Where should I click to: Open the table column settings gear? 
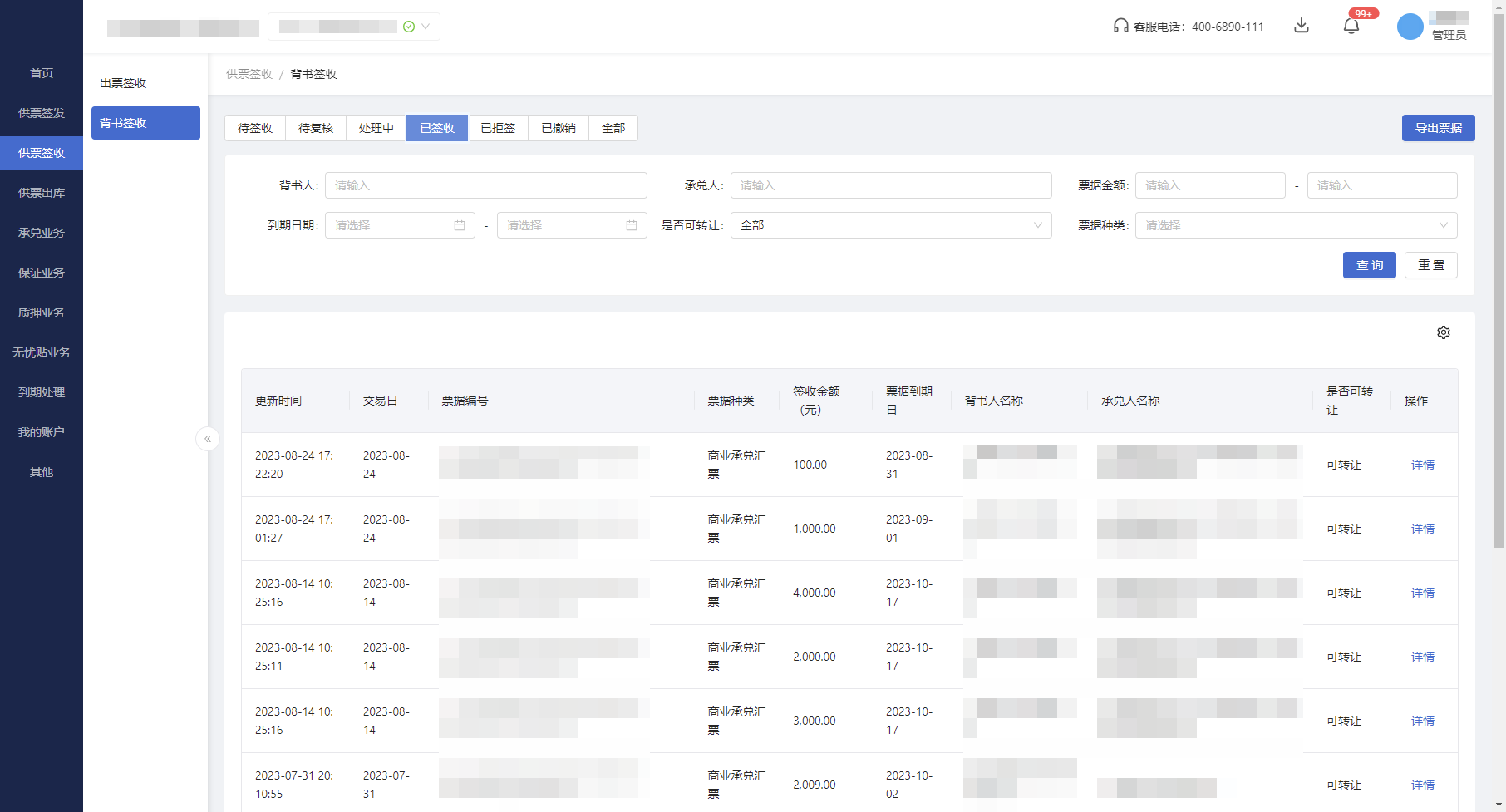tap(1444, 332)
